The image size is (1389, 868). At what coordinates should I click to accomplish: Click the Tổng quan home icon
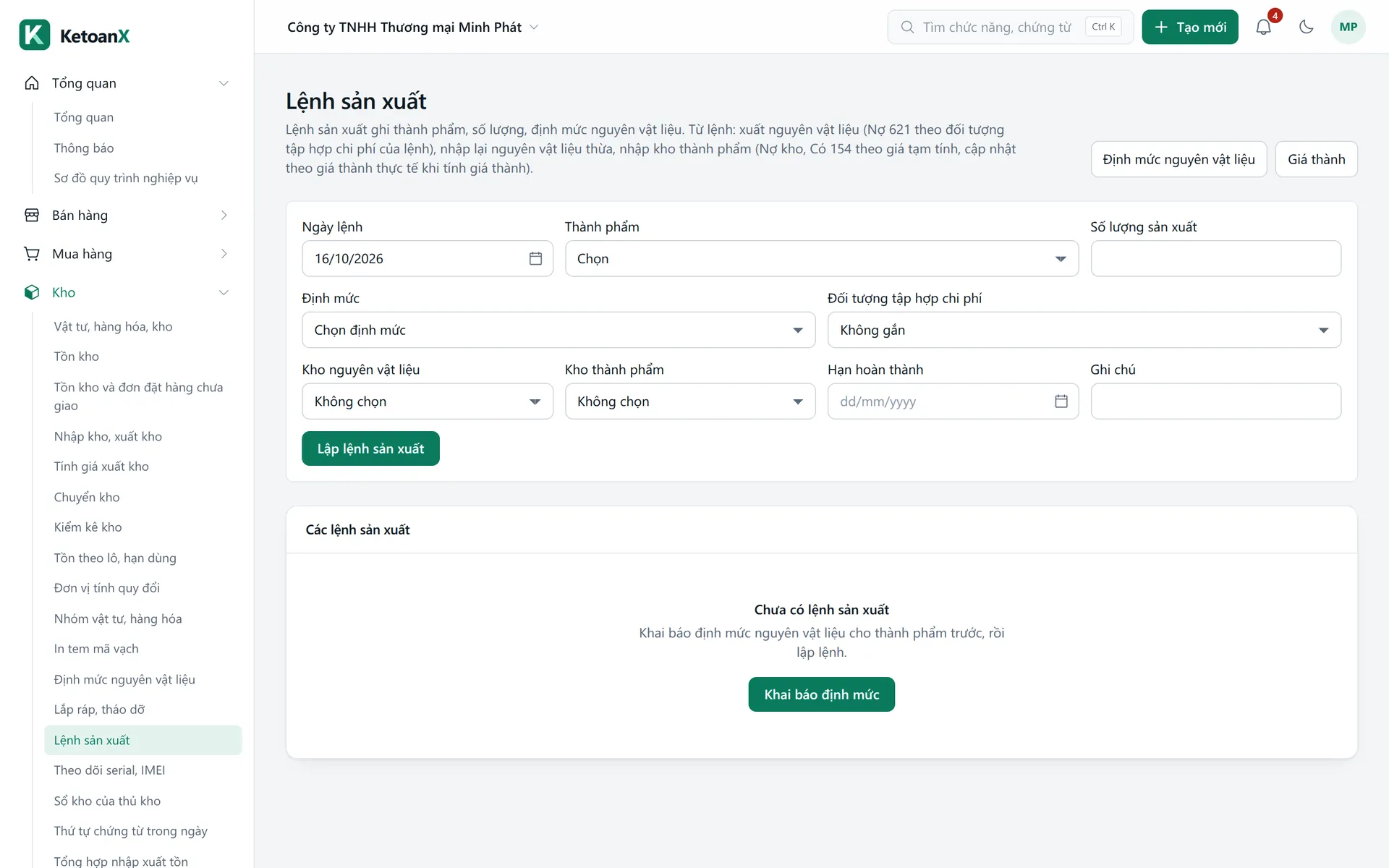[x=32, y=83]
